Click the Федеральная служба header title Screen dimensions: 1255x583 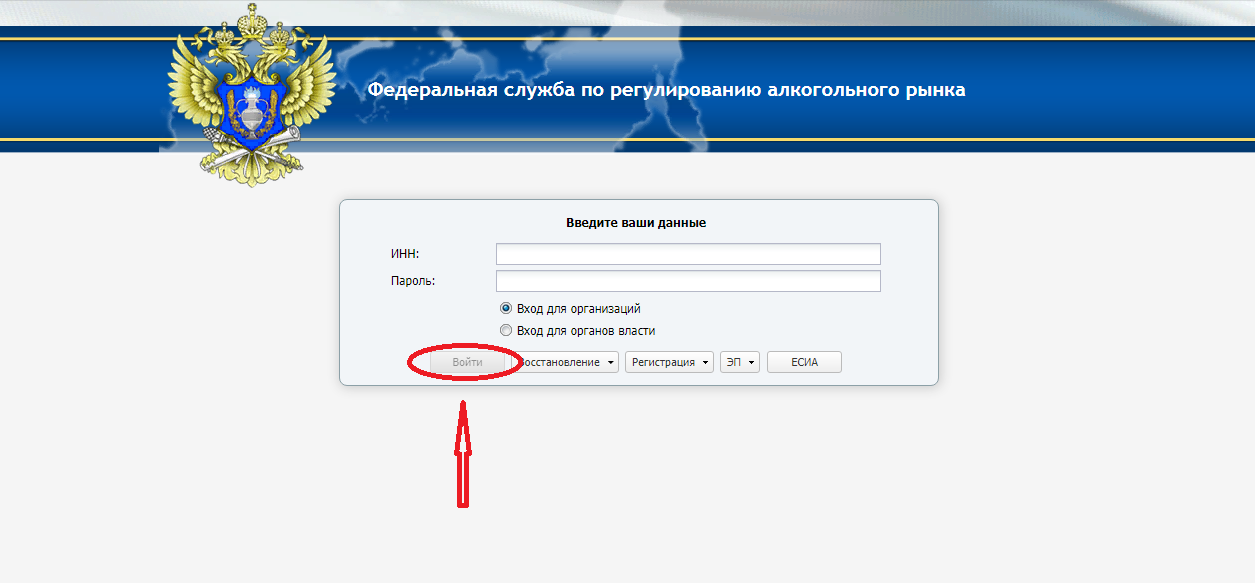click(x=667, y=90)
